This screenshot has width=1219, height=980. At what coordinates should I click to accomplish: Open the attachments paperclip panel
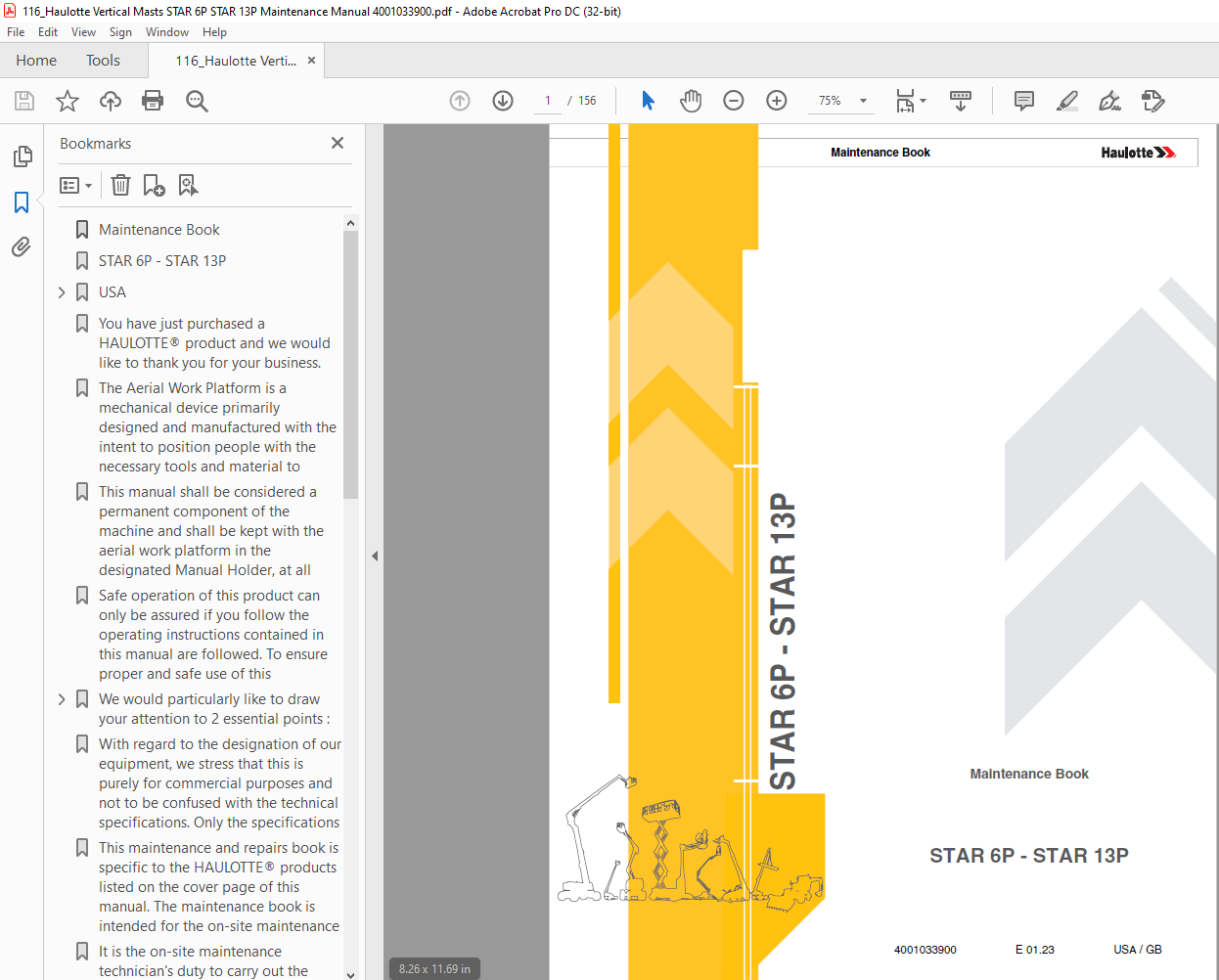pos(22,246)
